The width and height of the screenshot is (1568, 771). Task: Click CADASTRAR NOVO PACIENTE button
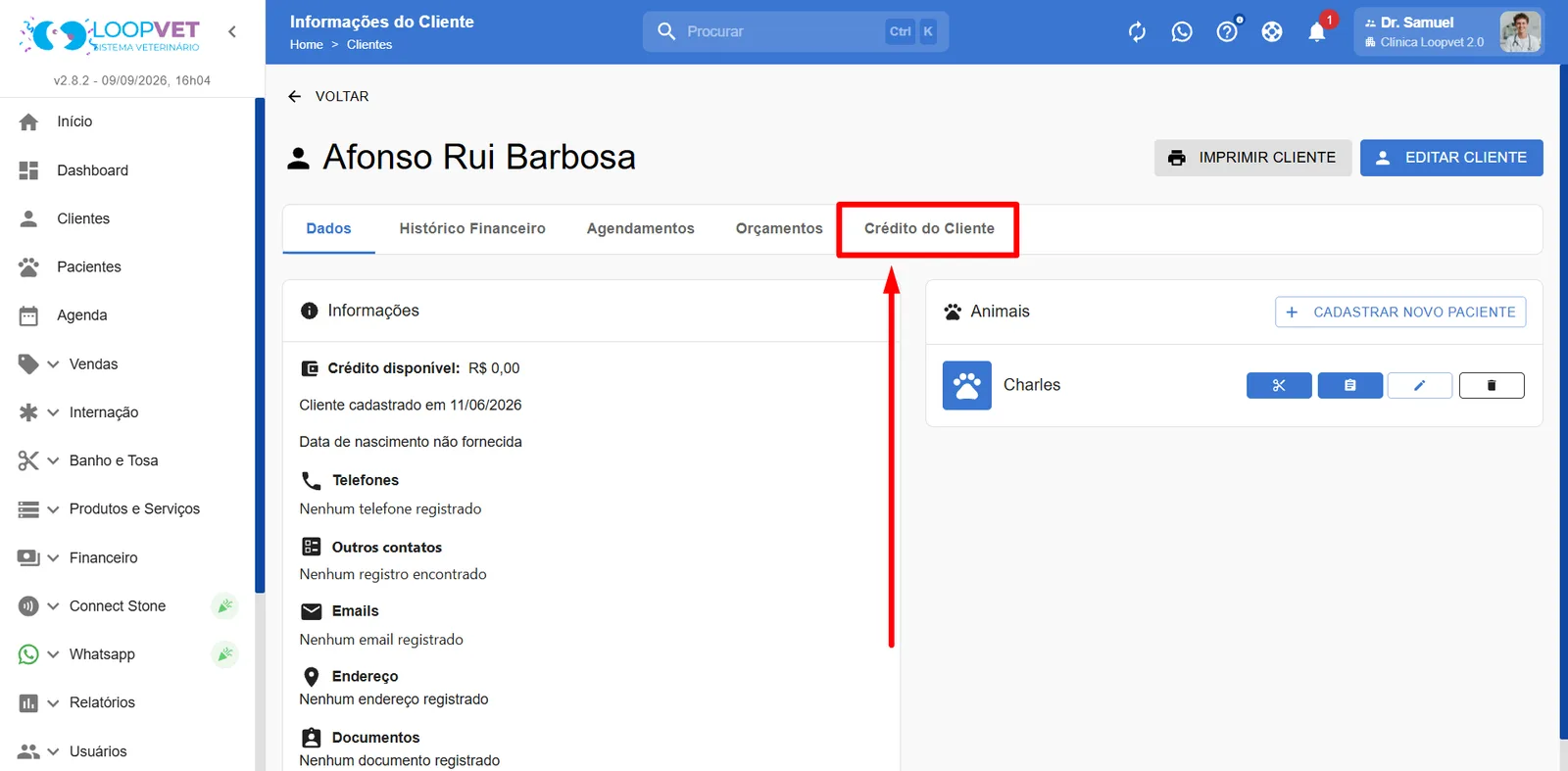pos(1400,312)
